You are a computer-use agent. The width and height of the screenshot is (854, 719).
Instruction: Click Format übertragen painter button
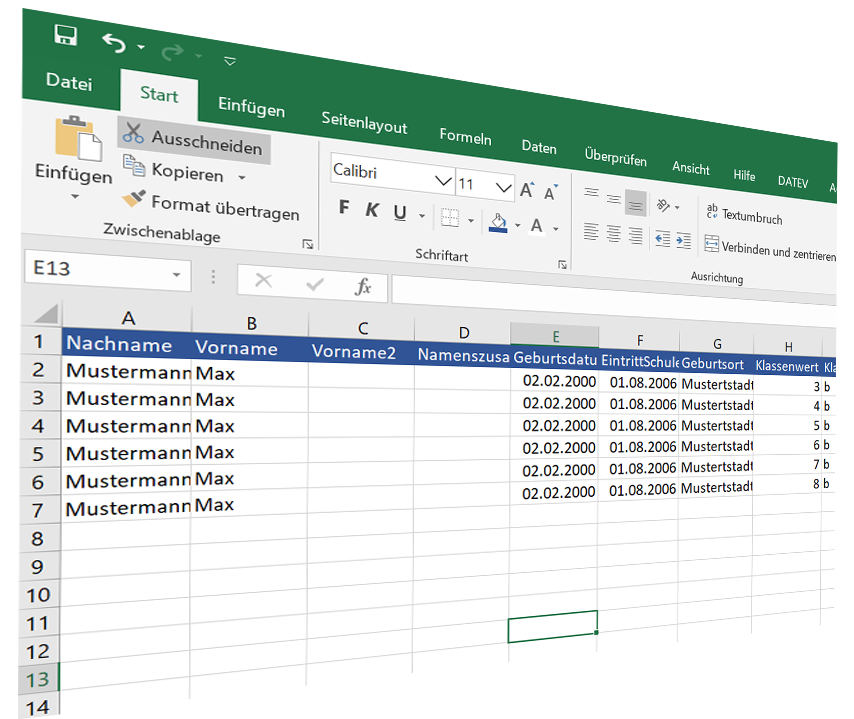click(211, 206)
